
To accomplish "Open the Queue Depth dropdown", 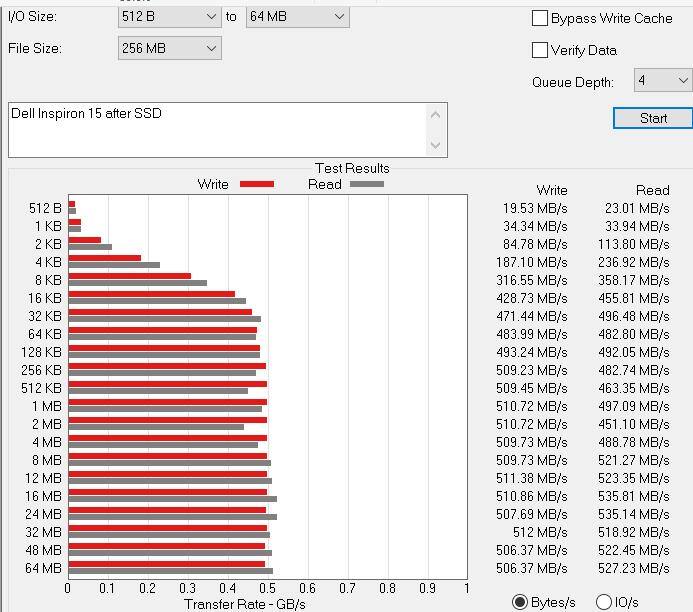I will pos(662,81).
